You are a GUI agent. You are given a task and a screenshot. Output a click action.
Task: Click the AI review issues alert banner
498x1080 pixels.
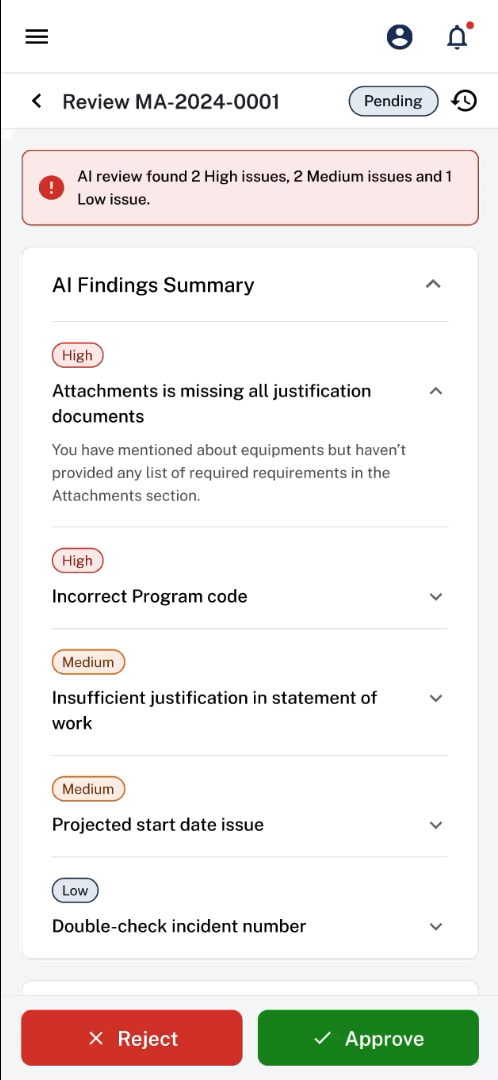click(x=250, y=188)
